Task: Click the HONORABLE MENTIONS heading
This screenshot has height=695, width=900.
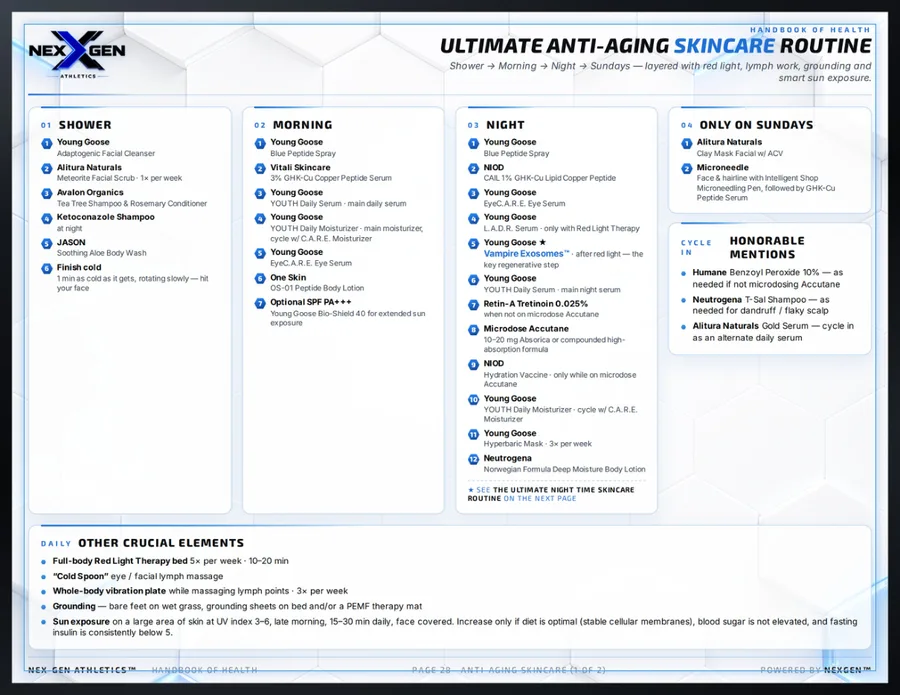Action: [767, 247]
